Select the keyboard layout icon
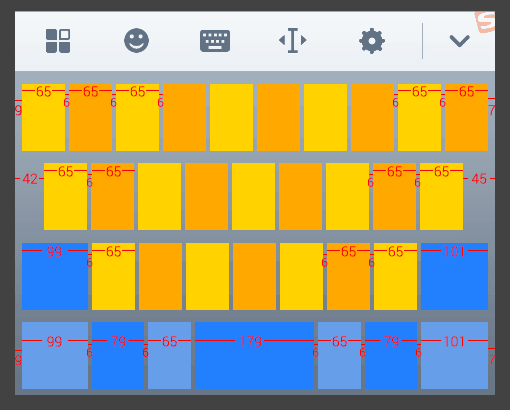Screen dimensions: 510x410 click(x=215, y=41)
